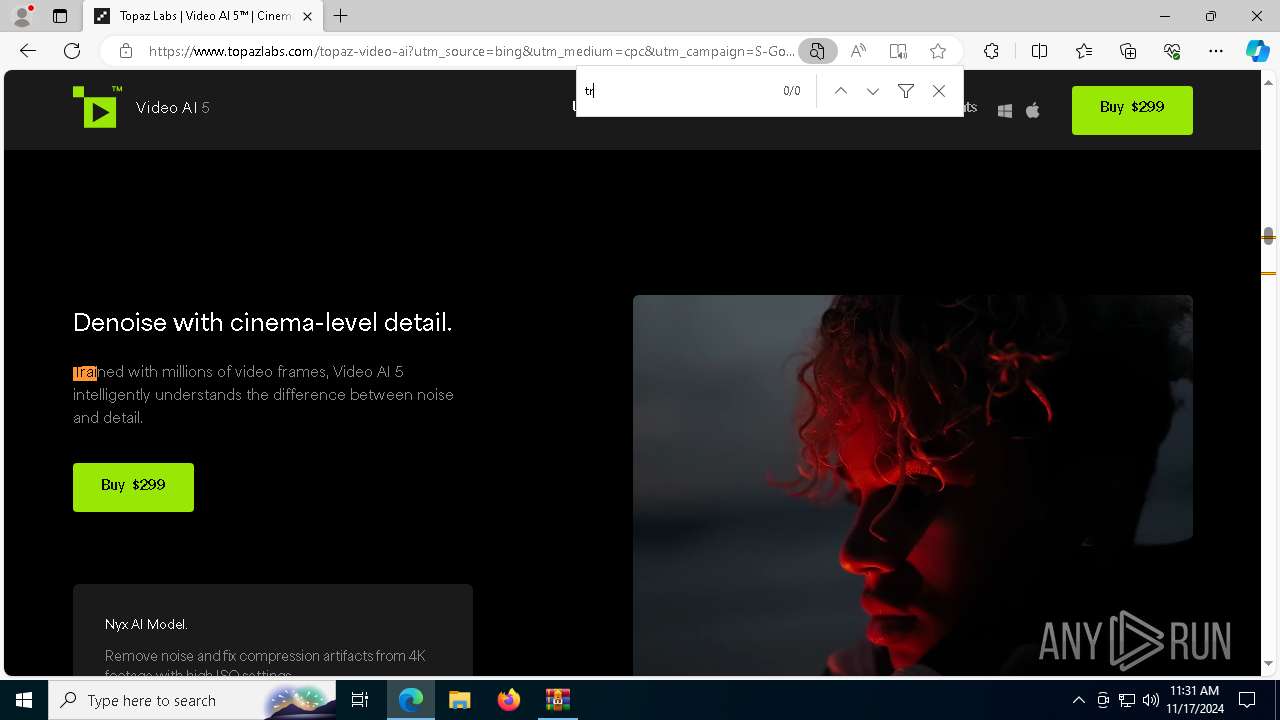The width and height of the screenshot is (1280, 720).
Task: Go to previous find result
Action: point(841,91)
